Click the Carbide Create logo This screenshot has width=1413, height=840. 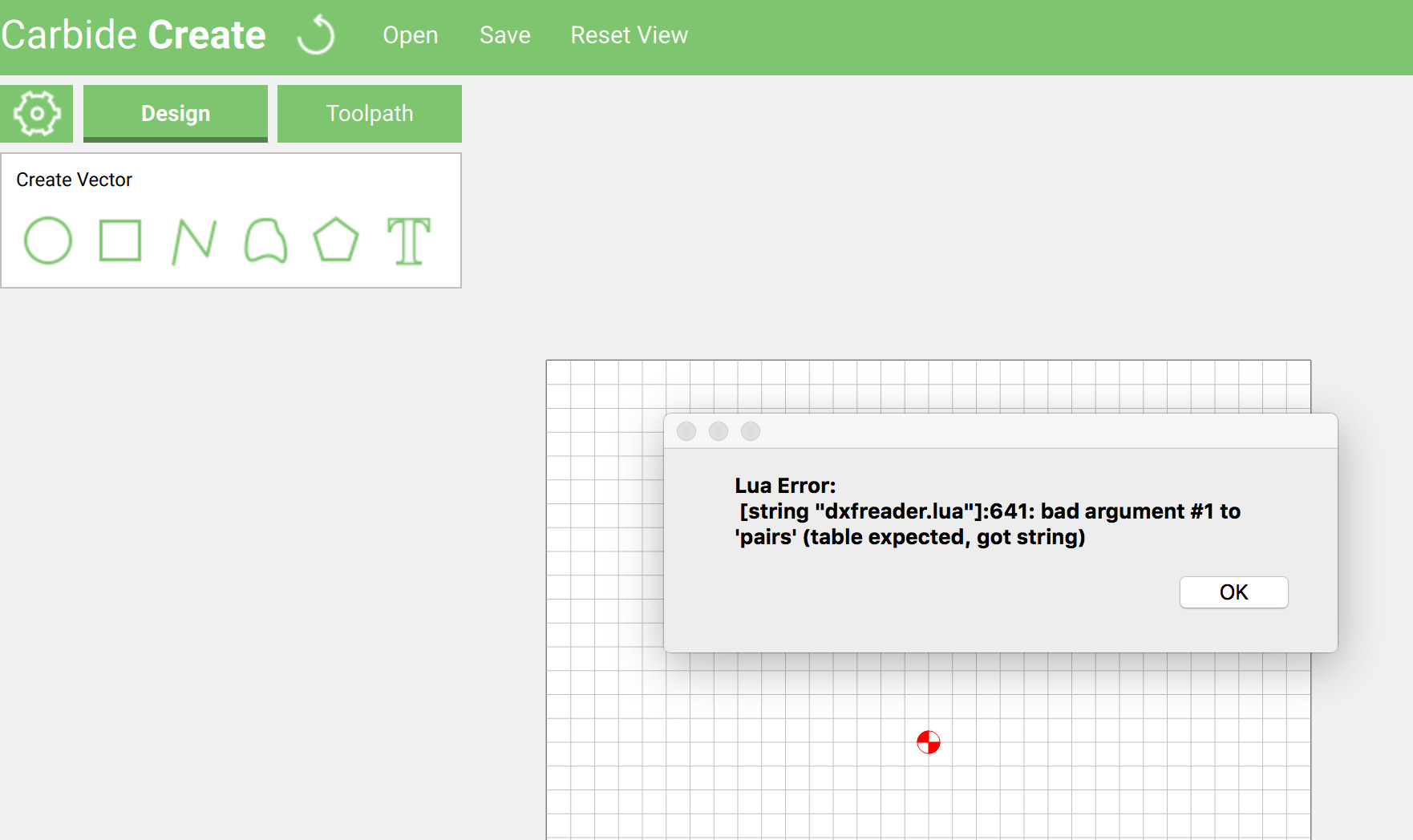click(133, 35)
